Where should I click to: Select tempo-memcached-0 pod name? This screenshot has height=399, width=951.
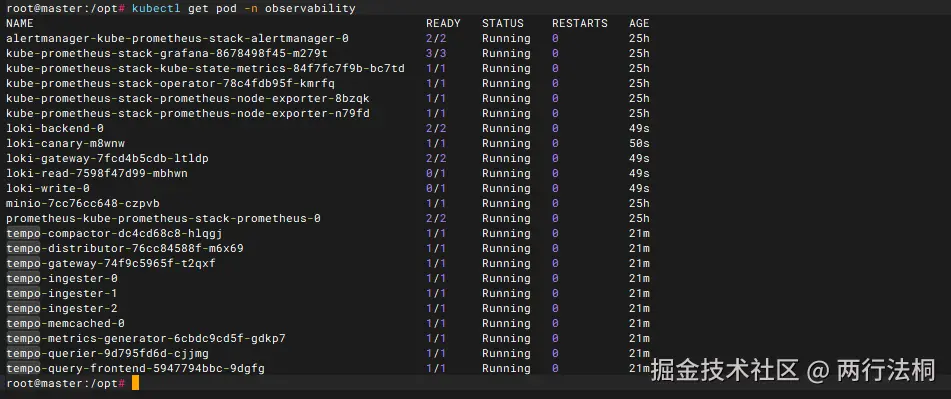point(66,323)
